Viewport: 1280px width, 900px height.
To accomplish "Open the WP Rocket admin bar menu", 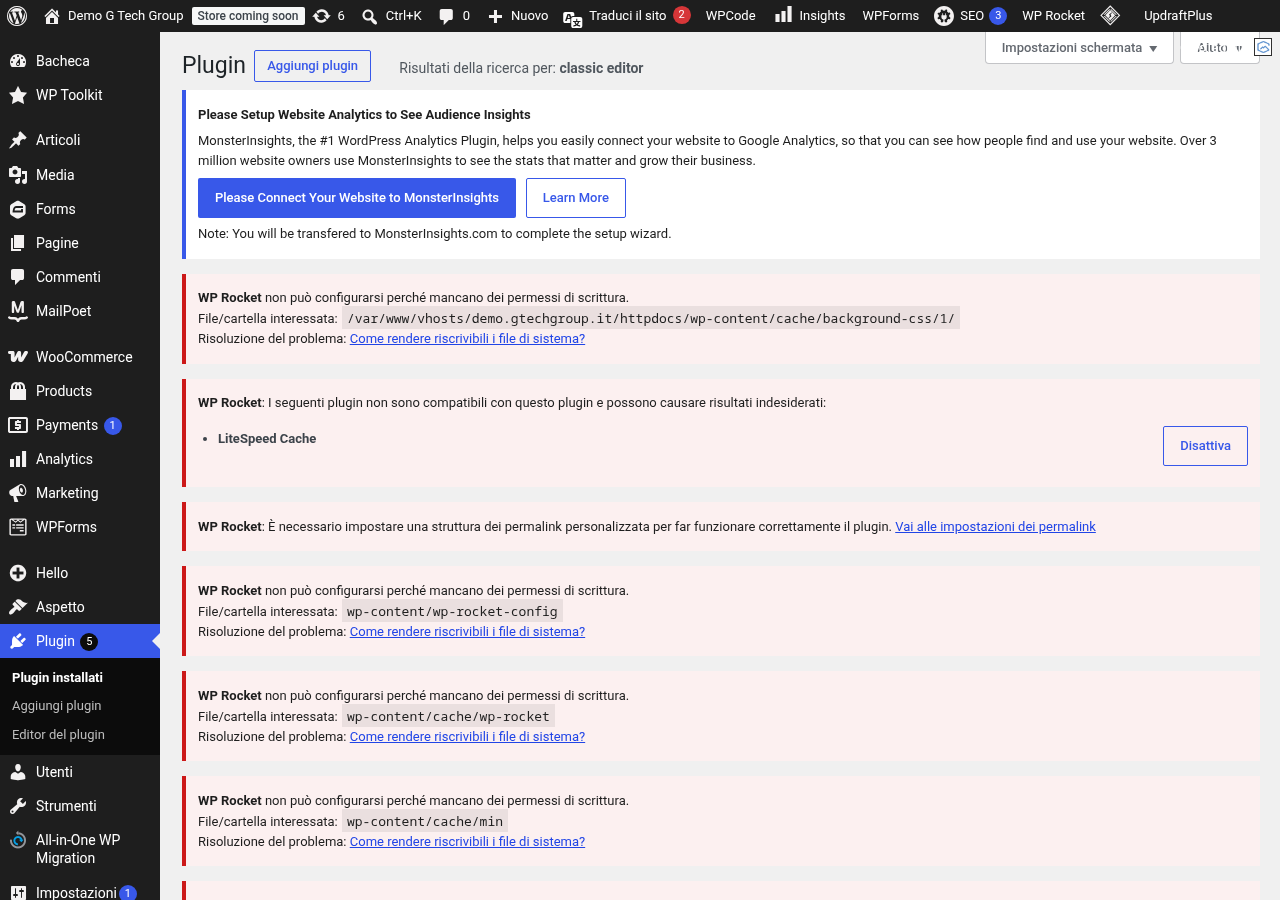I will [x=1053, y=16].
